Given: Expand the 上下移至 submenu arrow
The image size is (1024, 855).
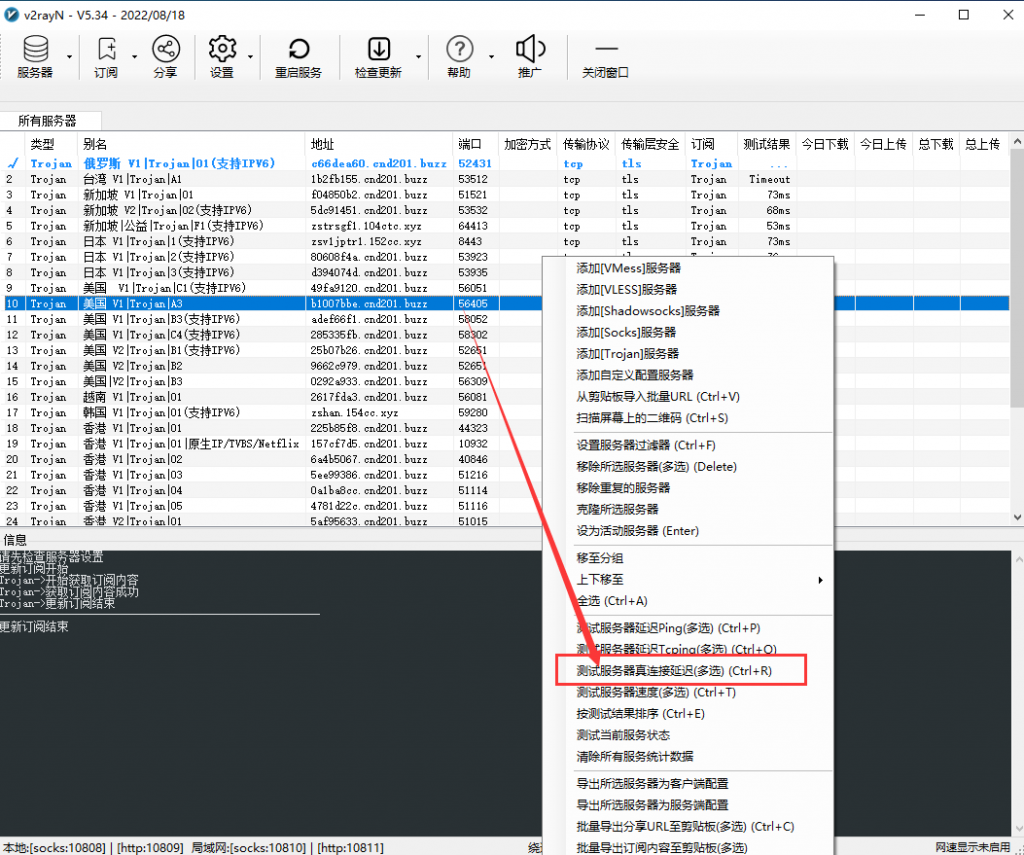Looking at the screenshot, I should coord(820,580).
